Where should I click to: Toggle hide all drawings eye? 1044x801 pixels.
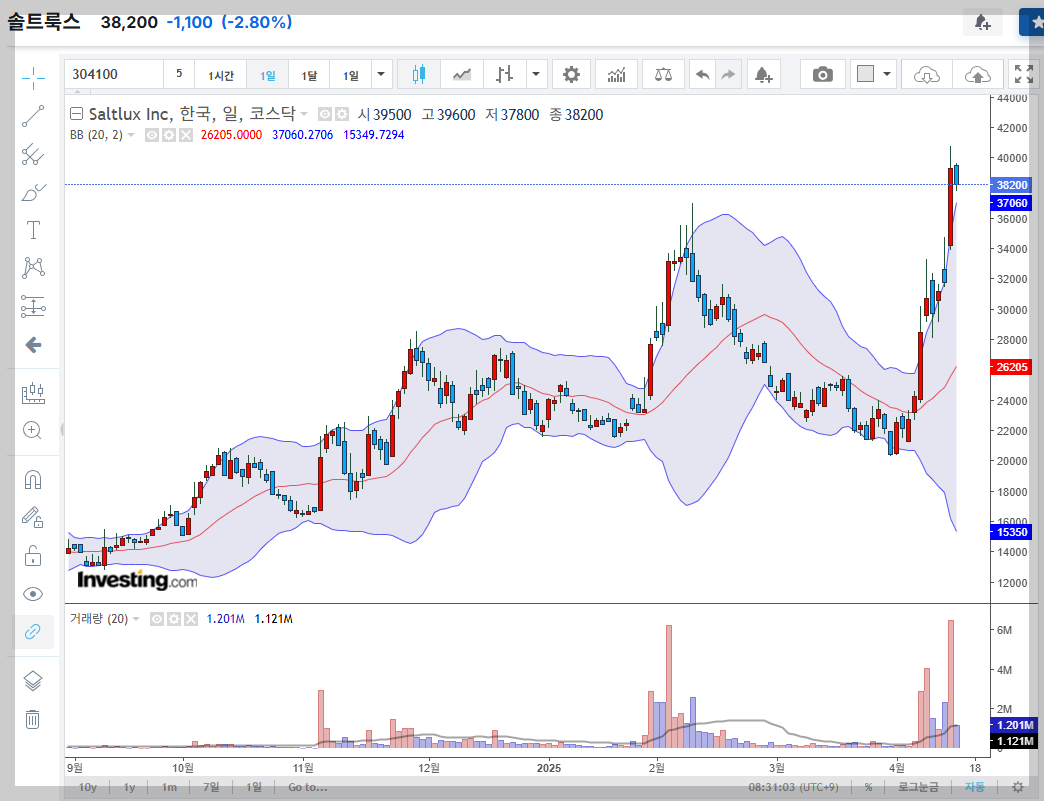[33, 594]
